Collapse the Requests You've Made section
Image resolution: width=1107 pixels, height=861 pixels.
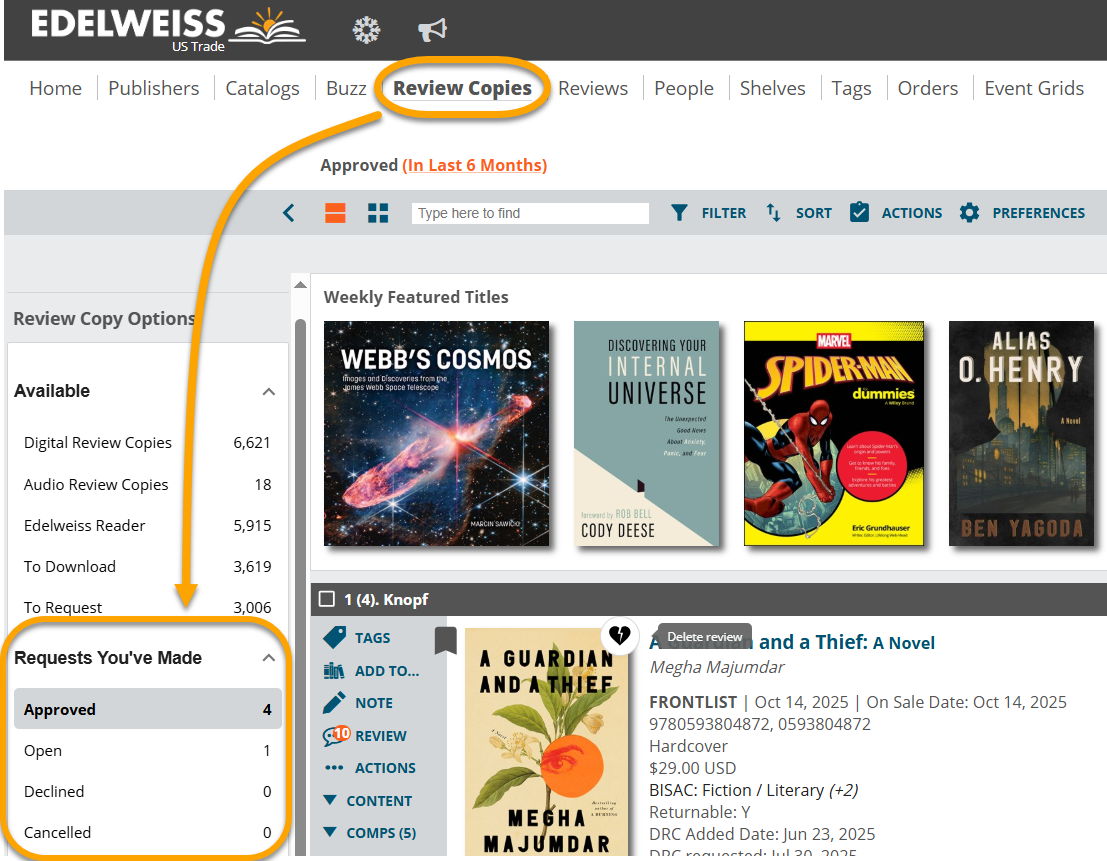point(268,658)
